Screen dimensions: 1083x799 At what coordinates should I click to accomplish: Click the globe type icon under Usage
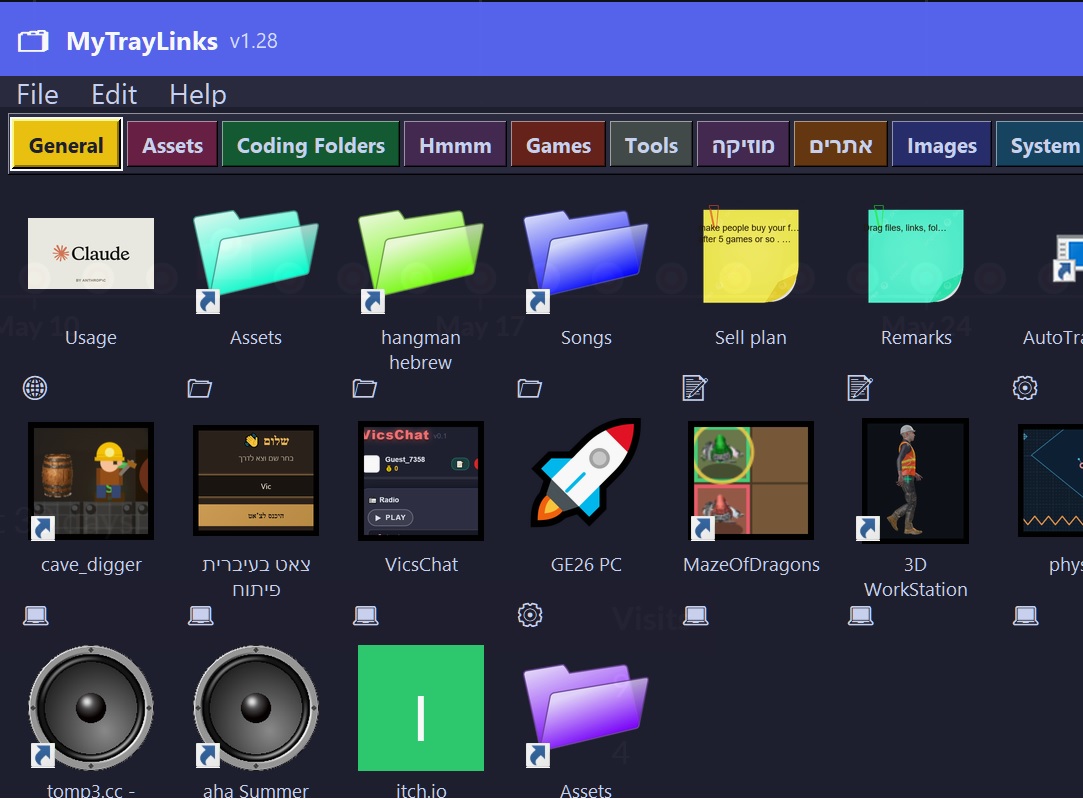pyautogui.click(x=35, y=388)
